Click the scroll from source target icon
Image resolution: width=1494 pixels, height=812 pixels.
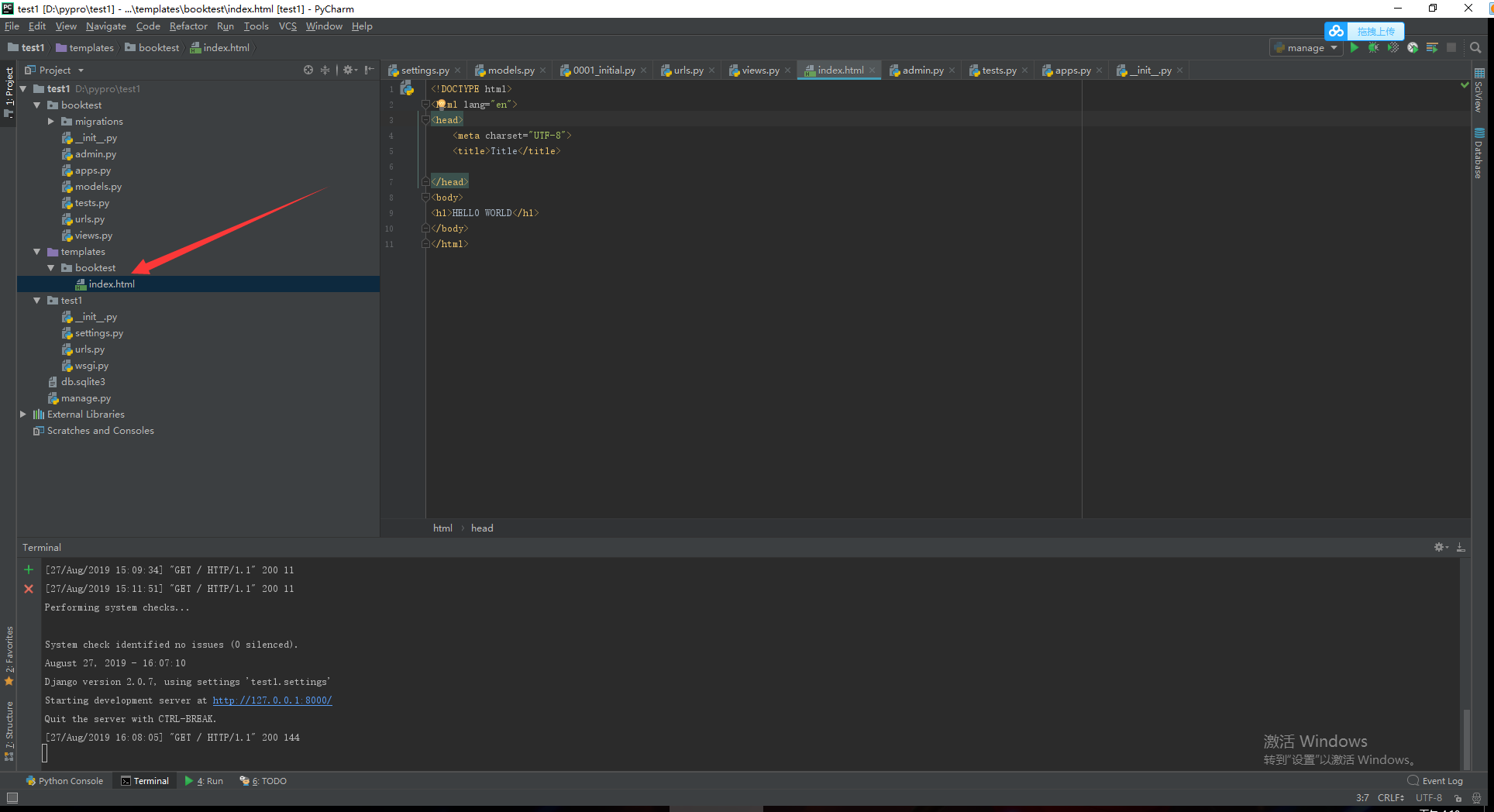point(308,70)
